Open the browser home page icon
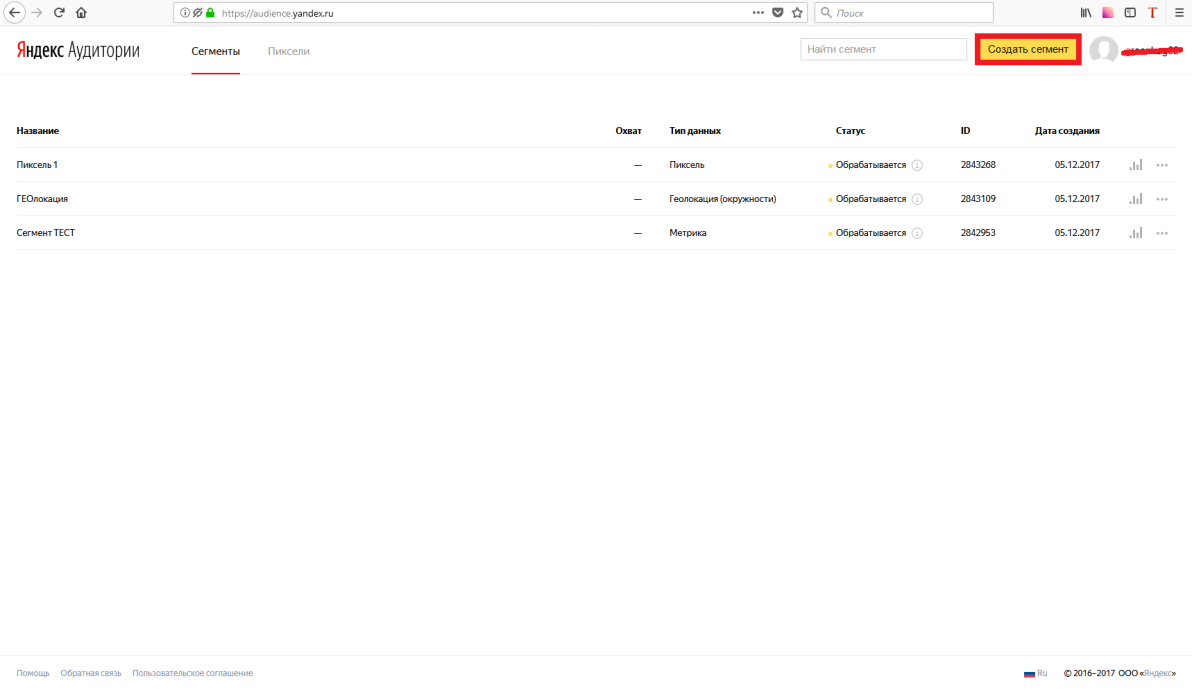Viewport: 1192px width, 690px height. 81,13
